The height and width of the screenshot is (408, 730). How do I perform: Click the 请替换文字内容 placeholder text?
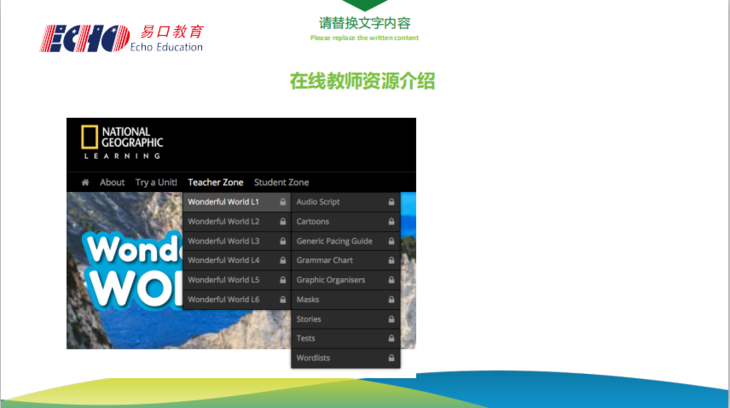(x=364, y=23)
